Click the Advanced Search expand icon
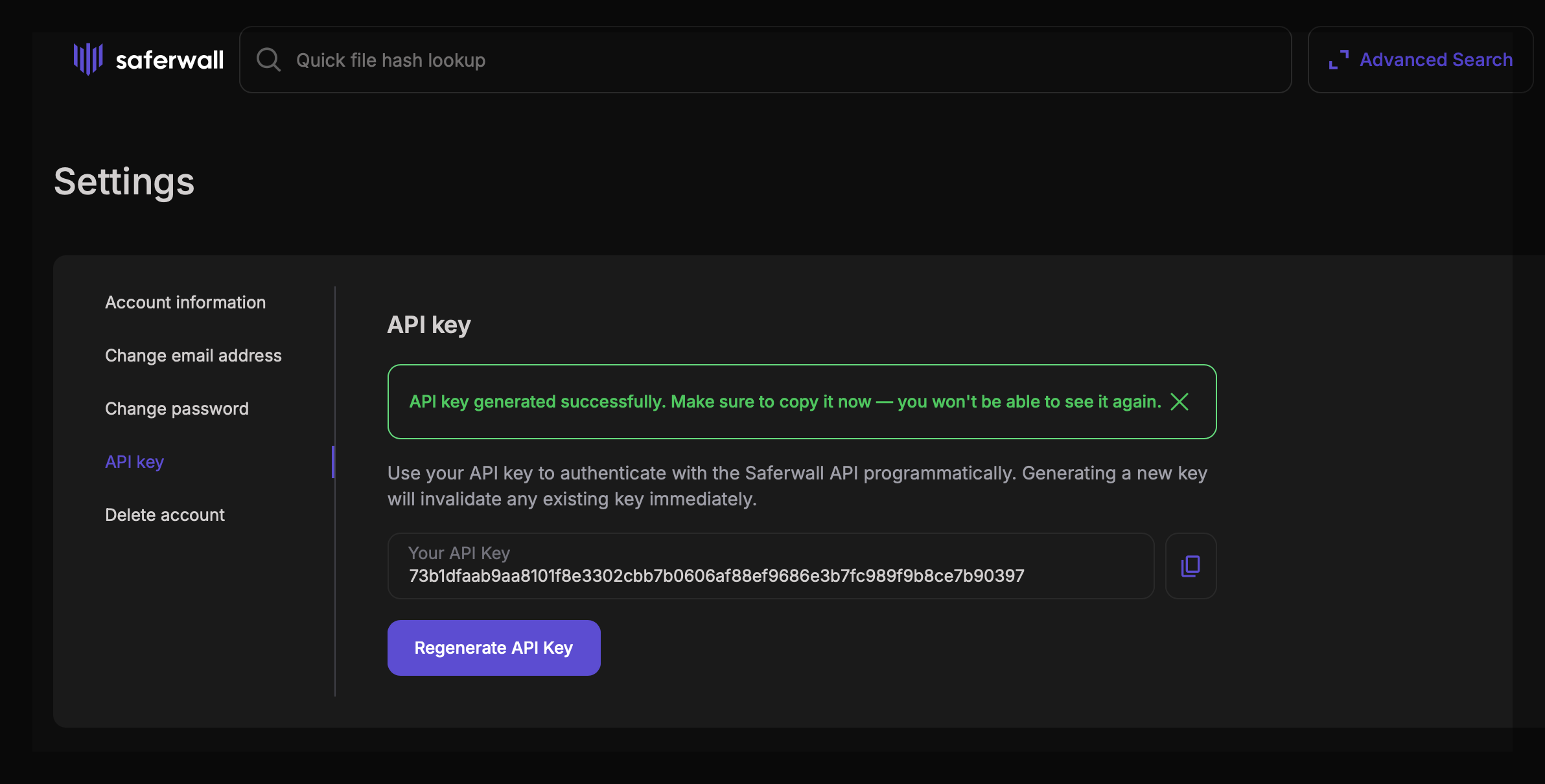 [x=1338, y=60]
